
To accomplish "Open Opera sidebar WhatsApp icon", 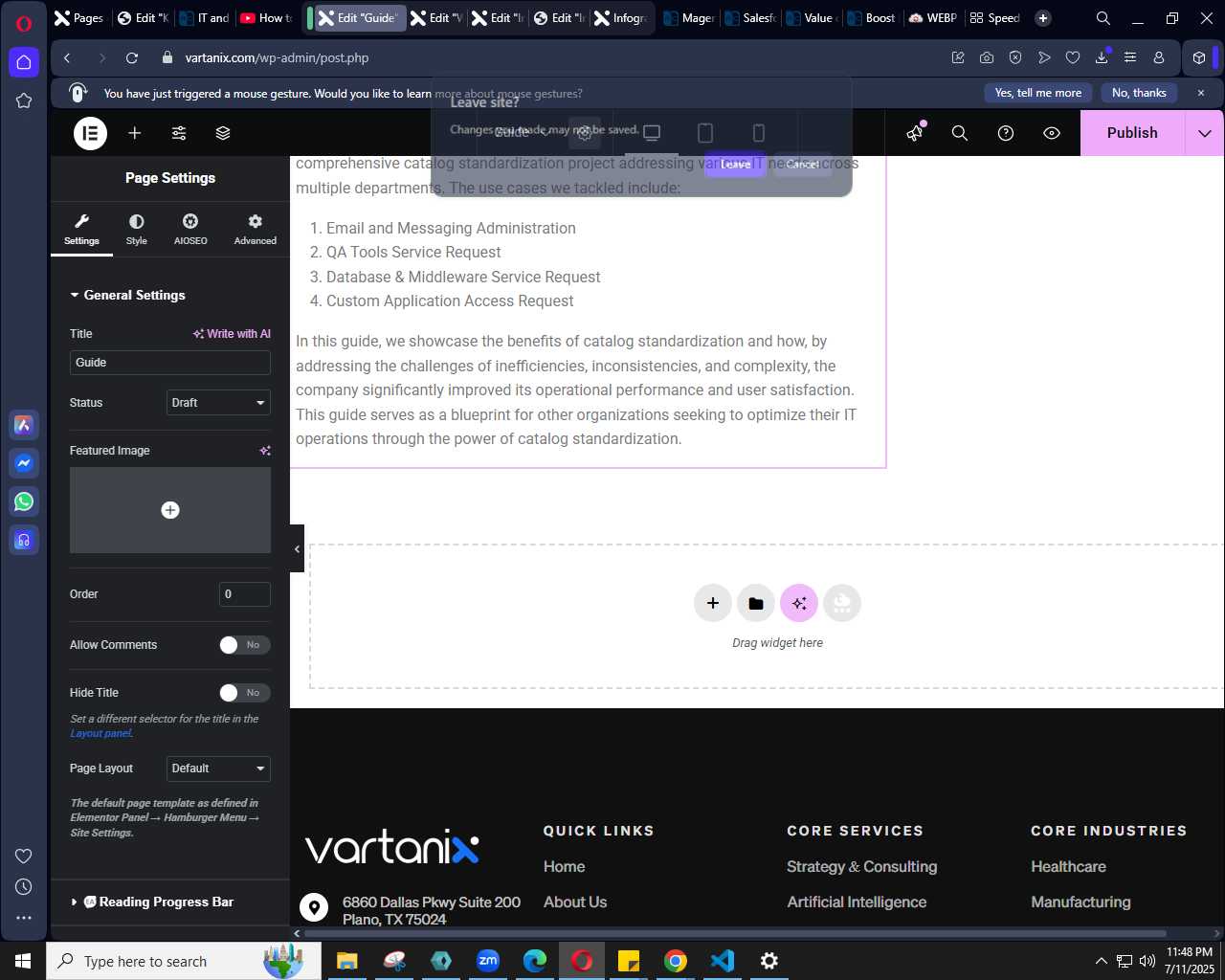I will click(24, 501).
